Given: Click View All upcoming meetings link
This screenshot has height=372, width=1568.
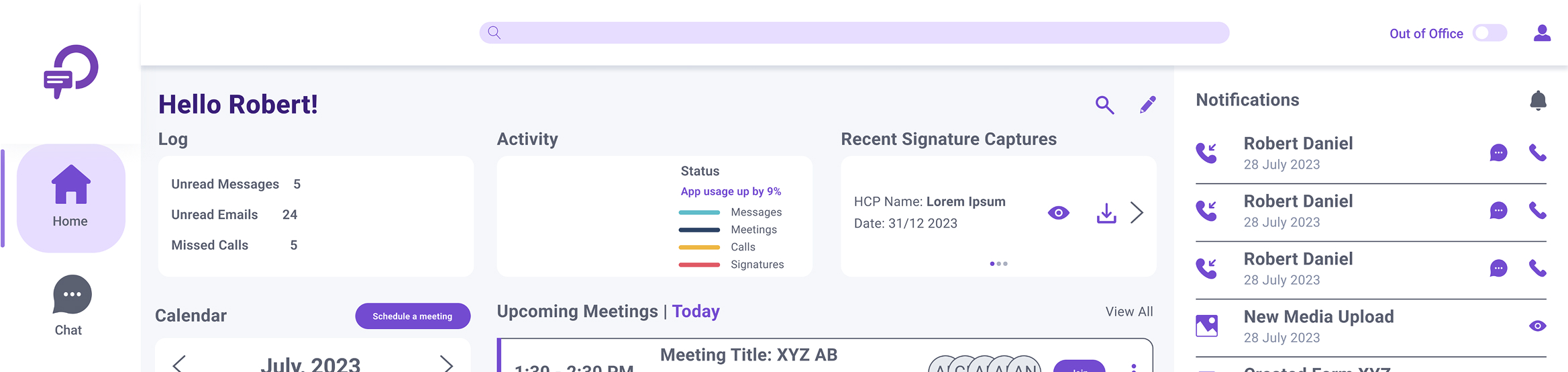Looking at the screenshot, I should [1129, 312].
